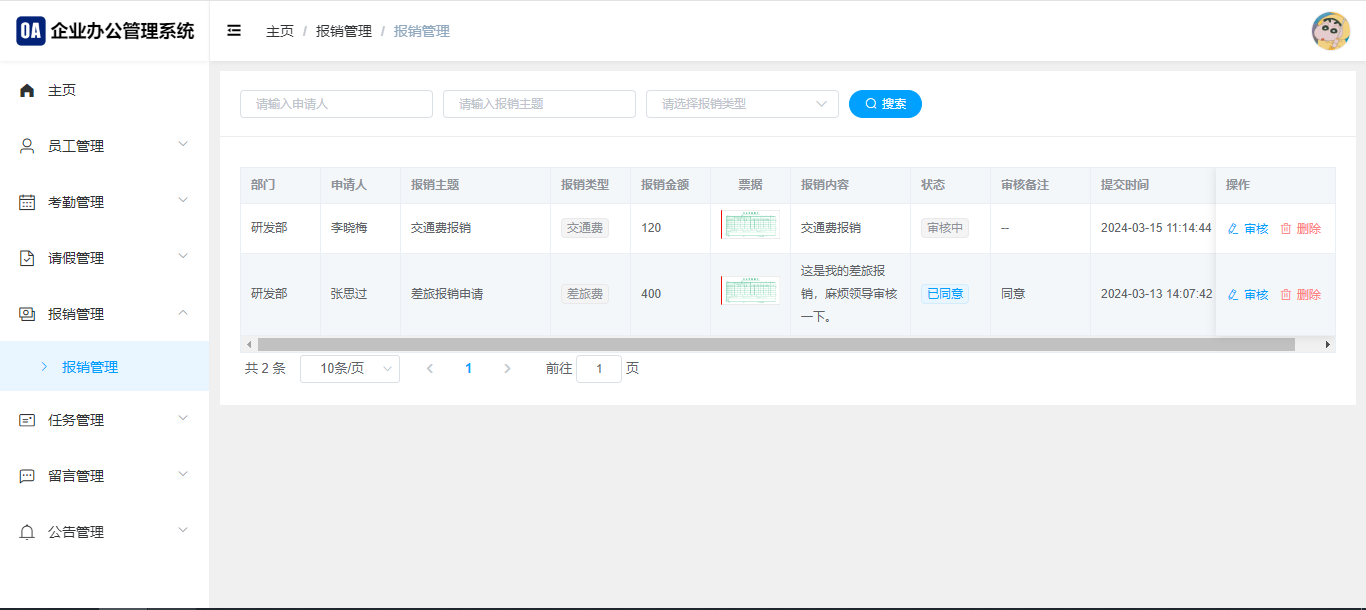
Task: Click the trash icon in 张思过's row
Action: (1286, 295)
